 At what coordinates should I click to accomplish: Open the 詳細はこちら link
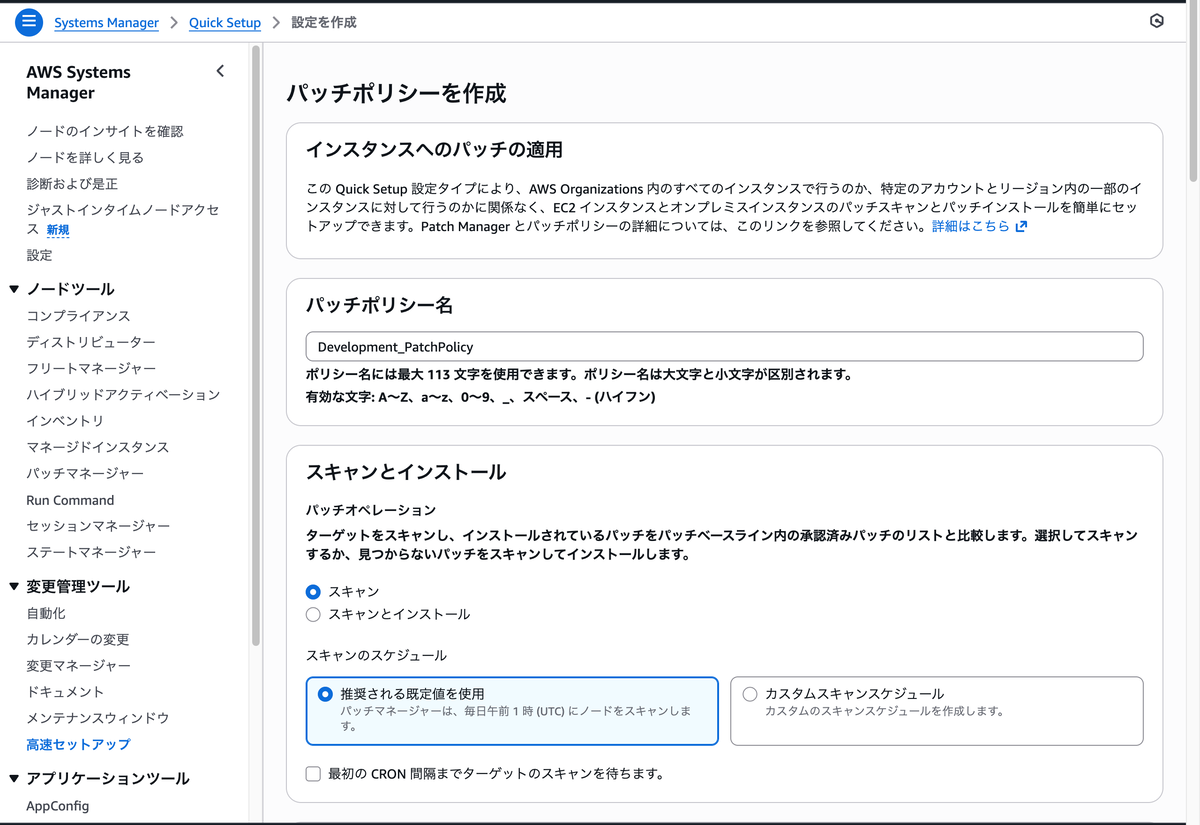coord(971,227)
